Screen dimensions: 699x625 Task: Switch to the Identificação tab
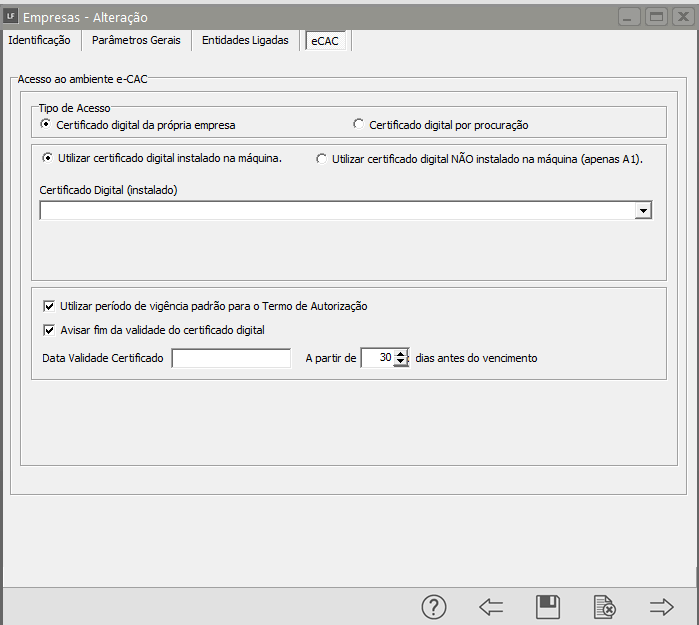click(x=39, y=40)
